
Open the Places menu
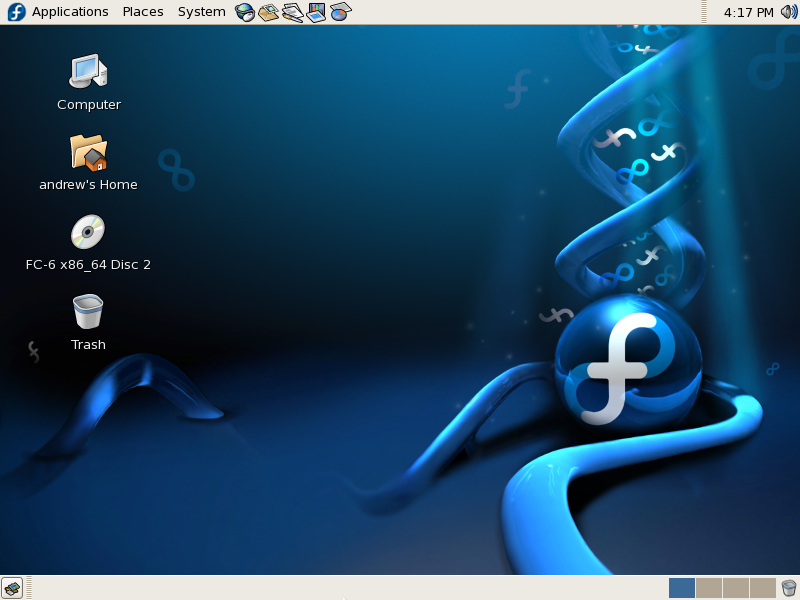[x=143, y=12]
